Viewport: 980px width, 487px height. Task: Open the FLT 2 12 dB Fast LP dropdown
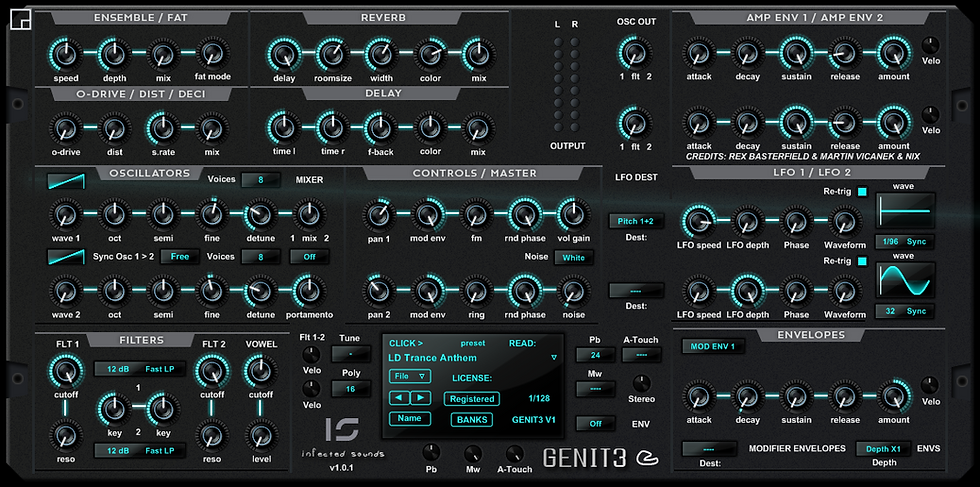pyautogui.click(x=140, y=450)
